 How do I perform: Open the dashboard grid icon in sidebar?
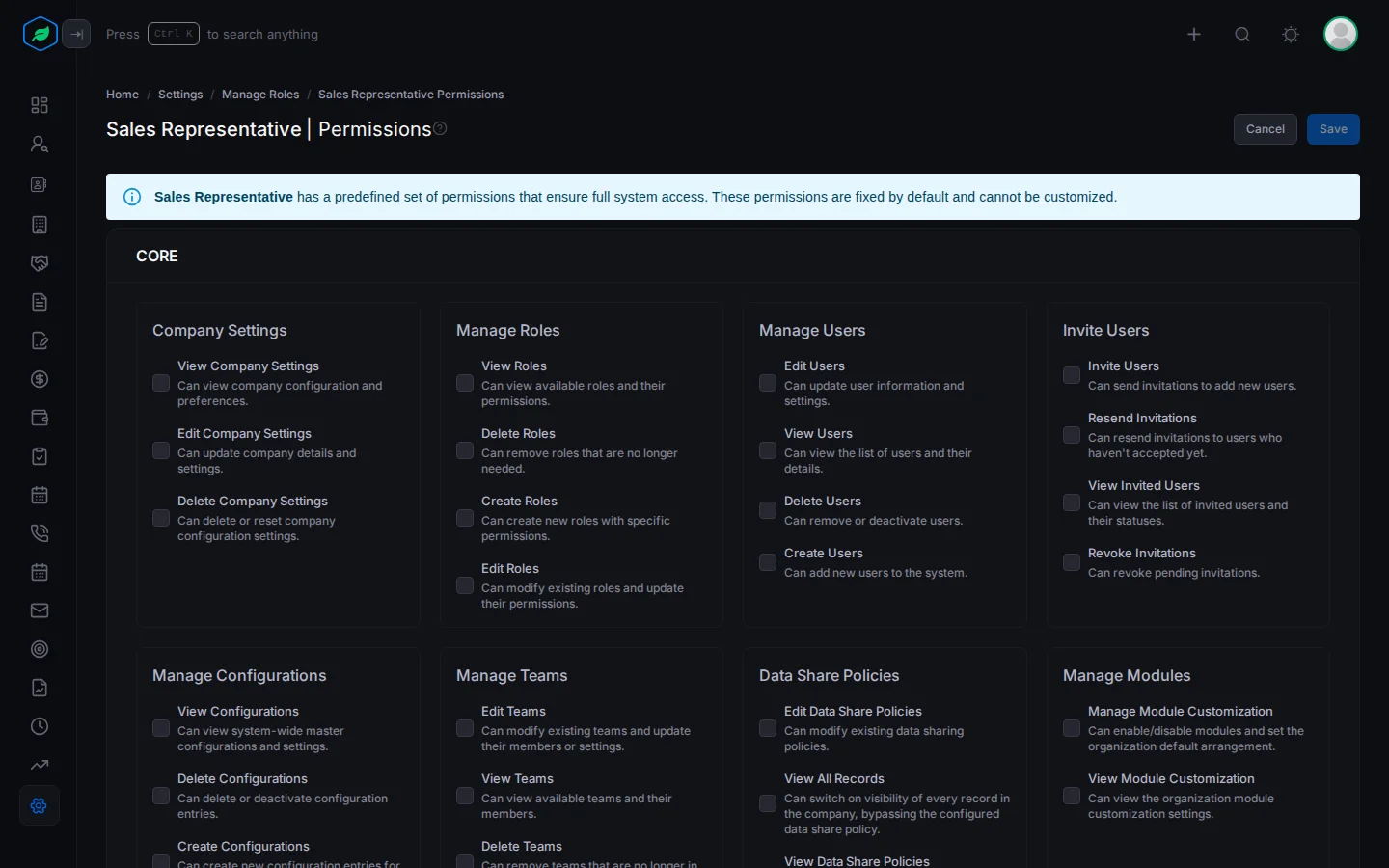(40, 105)
